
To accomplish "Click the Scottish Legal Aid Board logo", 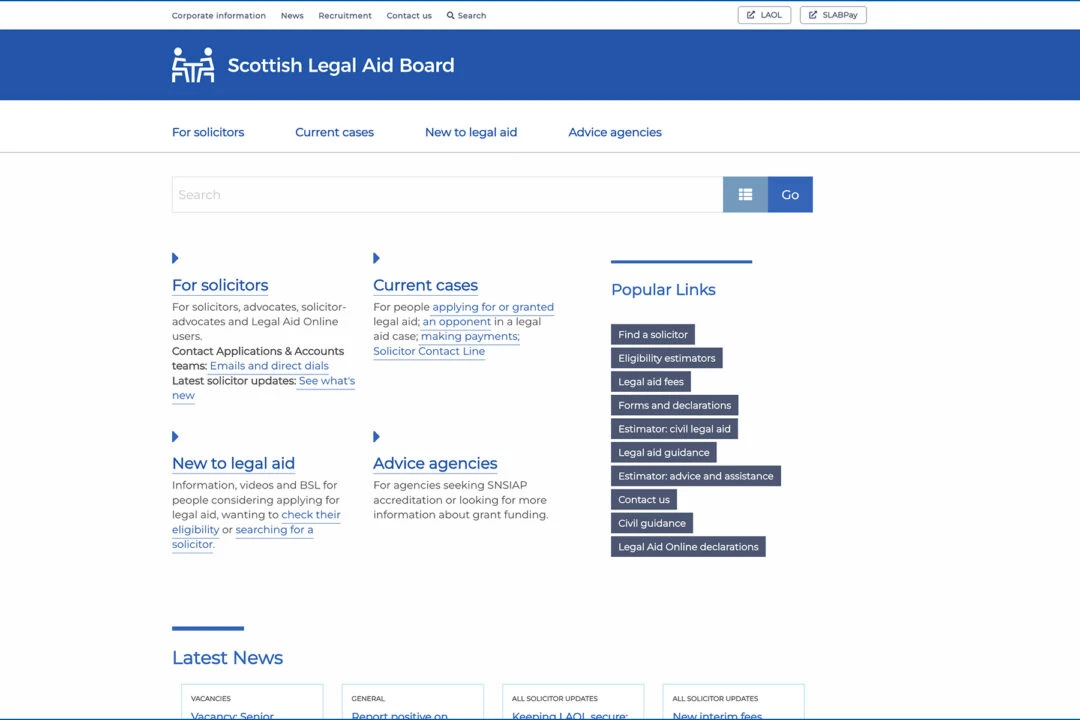I will pos(312,64).
